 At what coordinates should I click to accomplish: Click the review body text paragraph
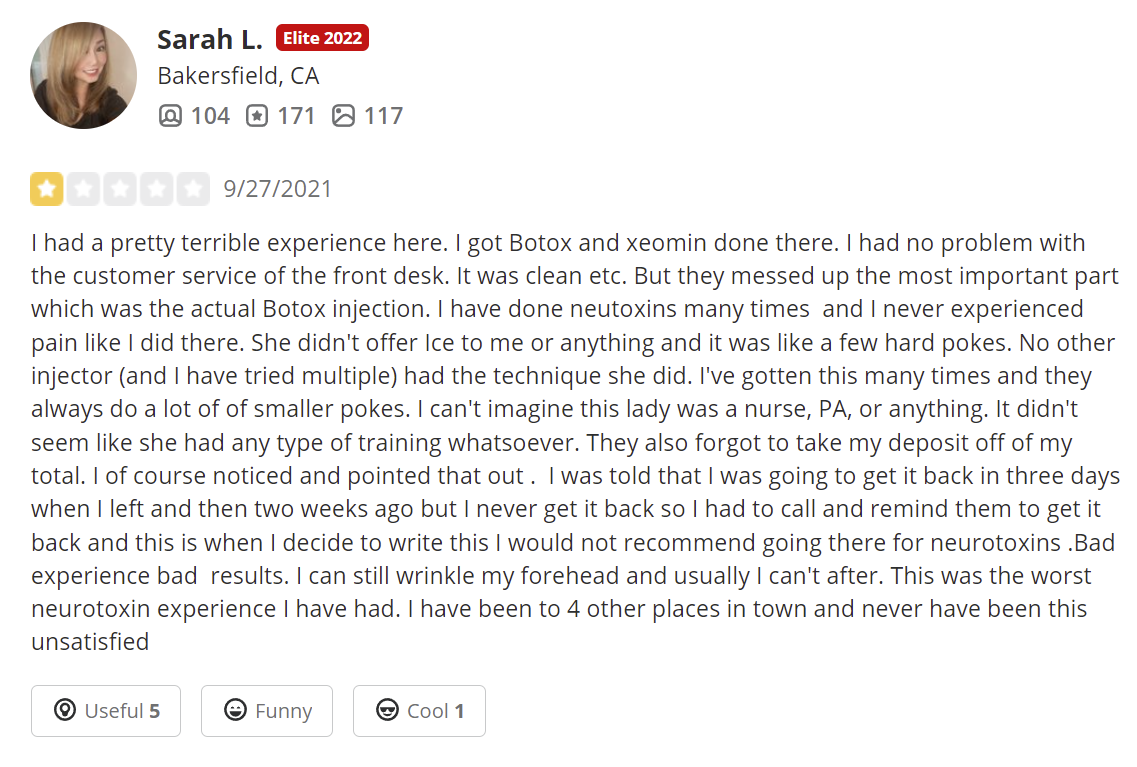tap(575, 442)
